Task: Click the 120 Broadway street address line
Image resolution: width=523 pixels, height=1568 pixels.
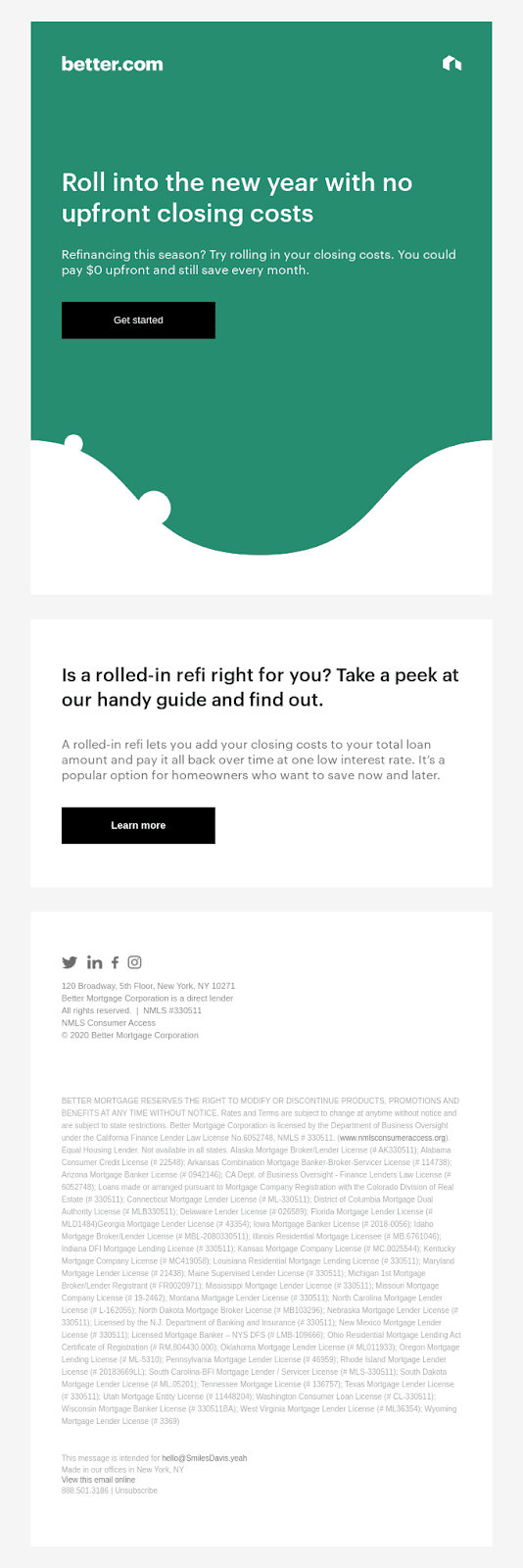Action: [149, 986]
